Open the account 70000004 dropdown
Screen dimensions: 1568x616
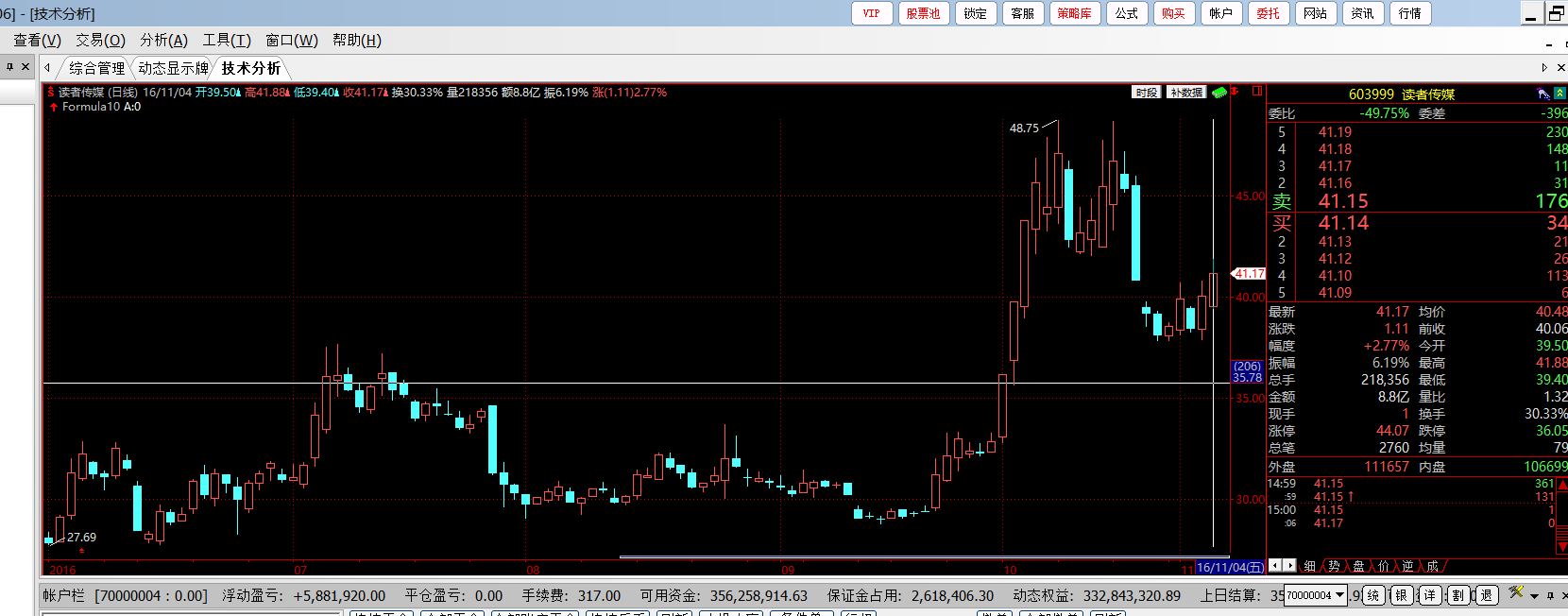pos(1340,595)
